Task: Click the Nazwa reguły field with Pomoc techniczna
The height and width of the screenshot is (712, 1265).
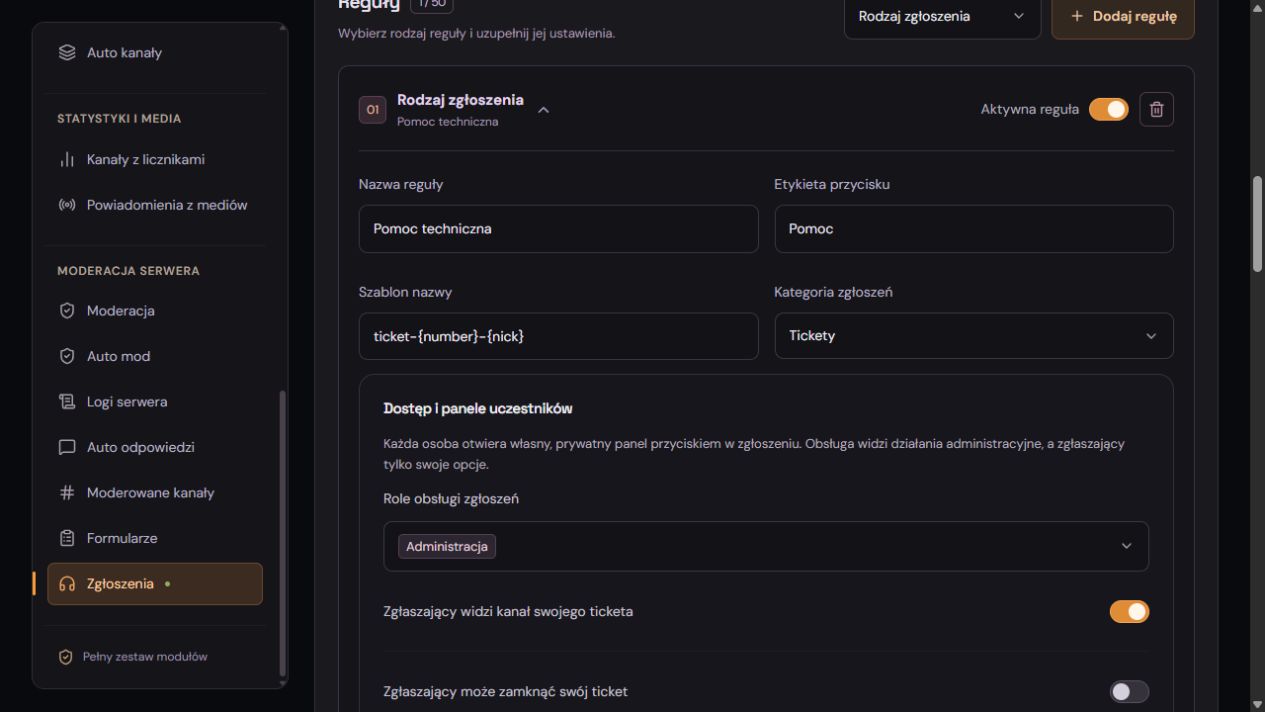Action: point(559,229)
